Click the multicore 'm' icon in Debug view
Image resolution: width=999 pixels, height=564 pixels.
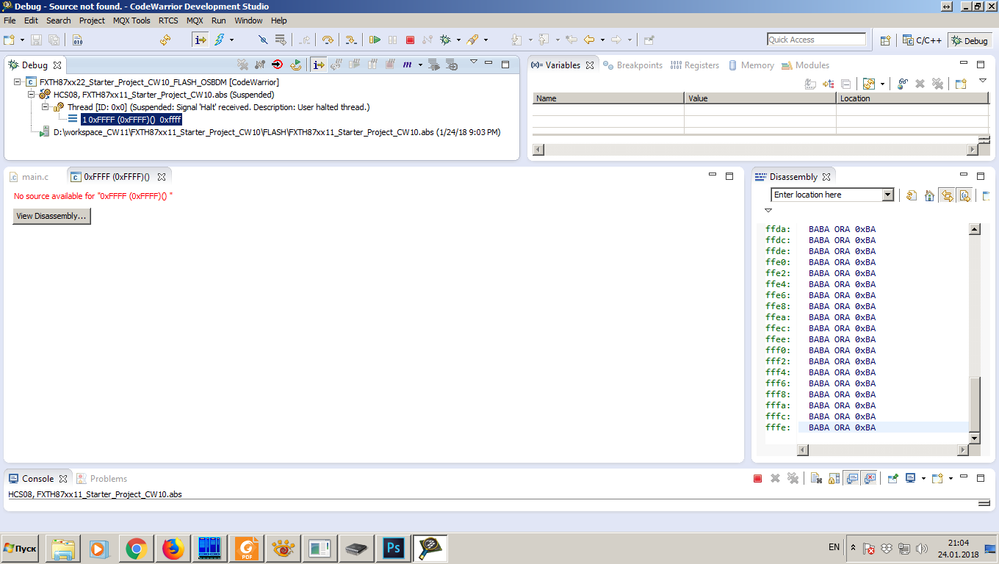pyautogui.click(x=407, y=64)
